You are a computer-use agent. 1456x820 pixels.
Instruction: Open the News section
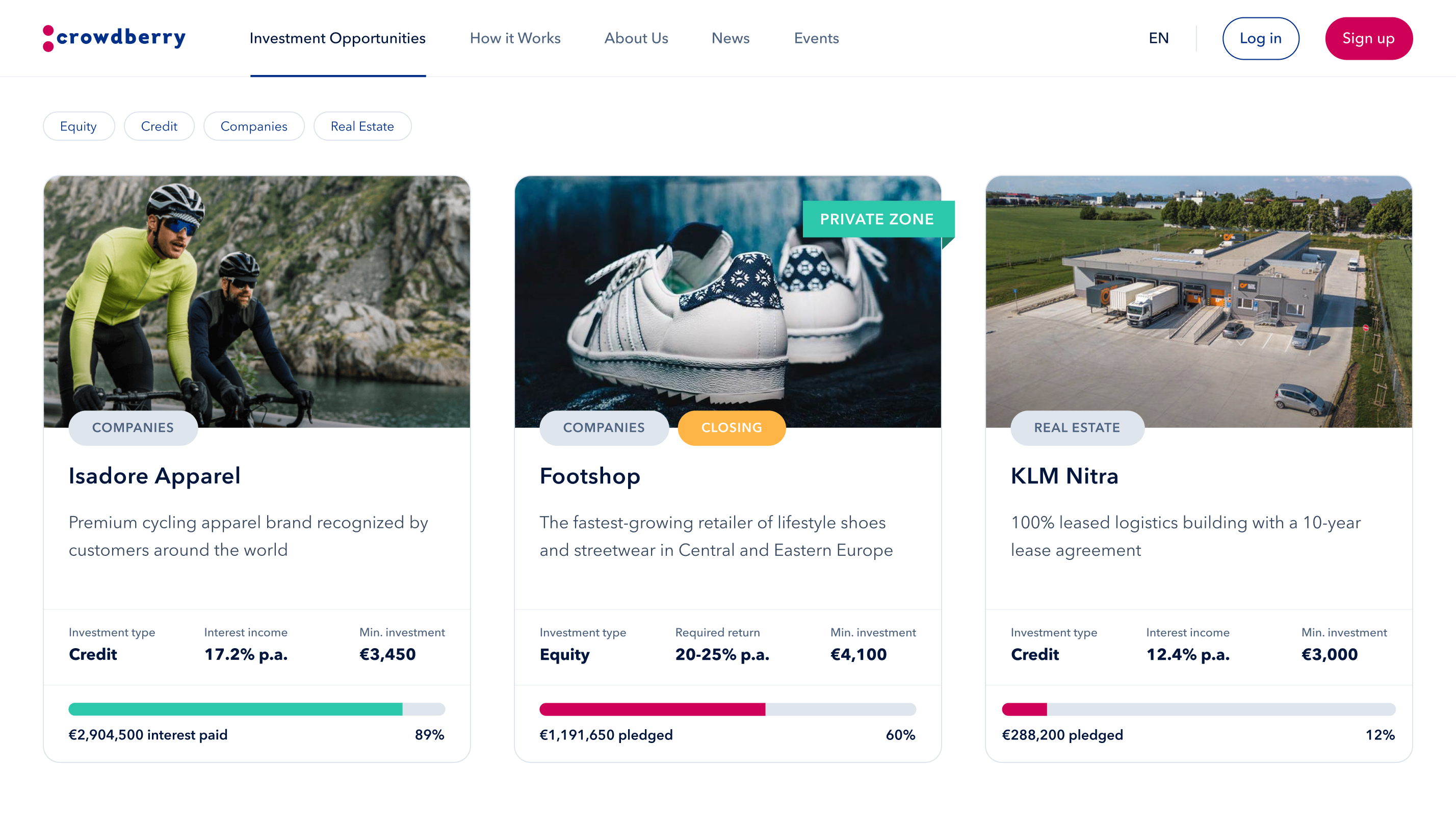[730, 38]
